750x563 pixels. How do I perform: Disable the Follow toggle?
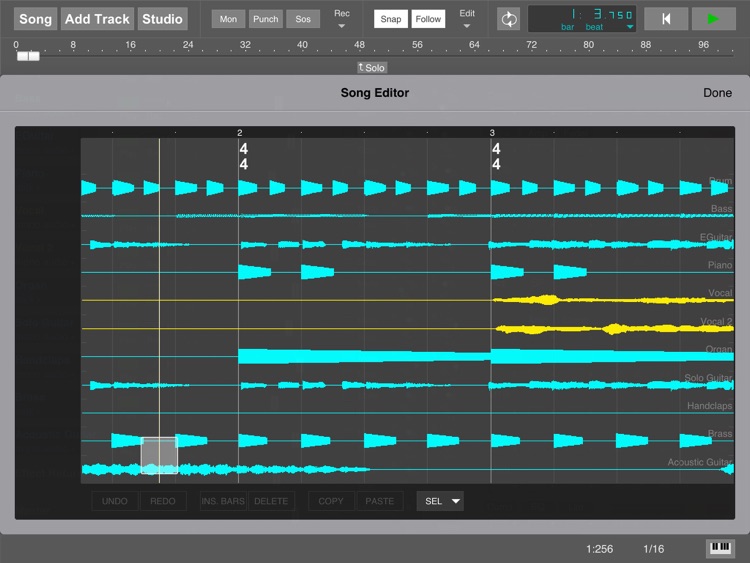[x=428, y=19]
